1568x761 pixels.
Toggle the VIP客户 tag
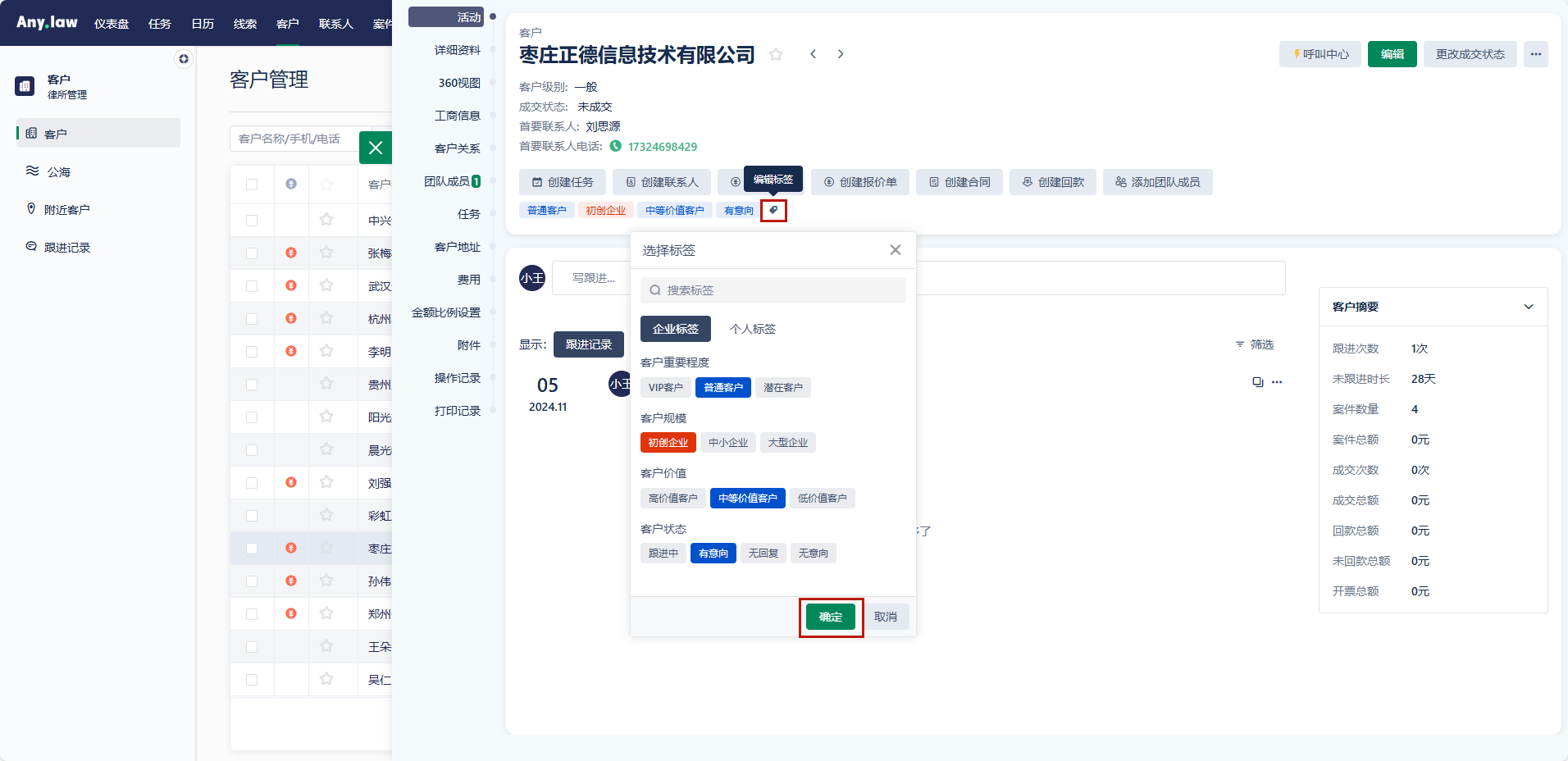tap(665, 388)
